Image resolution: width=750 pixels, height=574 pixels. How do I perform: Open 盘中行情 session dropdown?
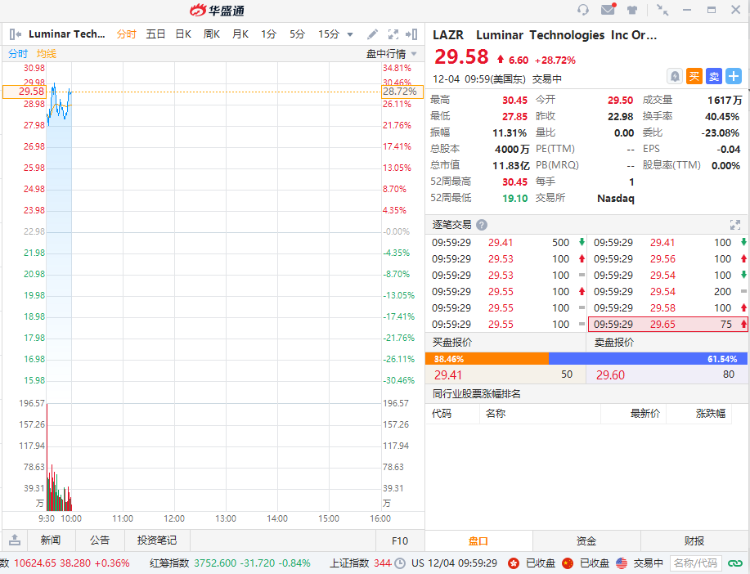coord(391,54)
